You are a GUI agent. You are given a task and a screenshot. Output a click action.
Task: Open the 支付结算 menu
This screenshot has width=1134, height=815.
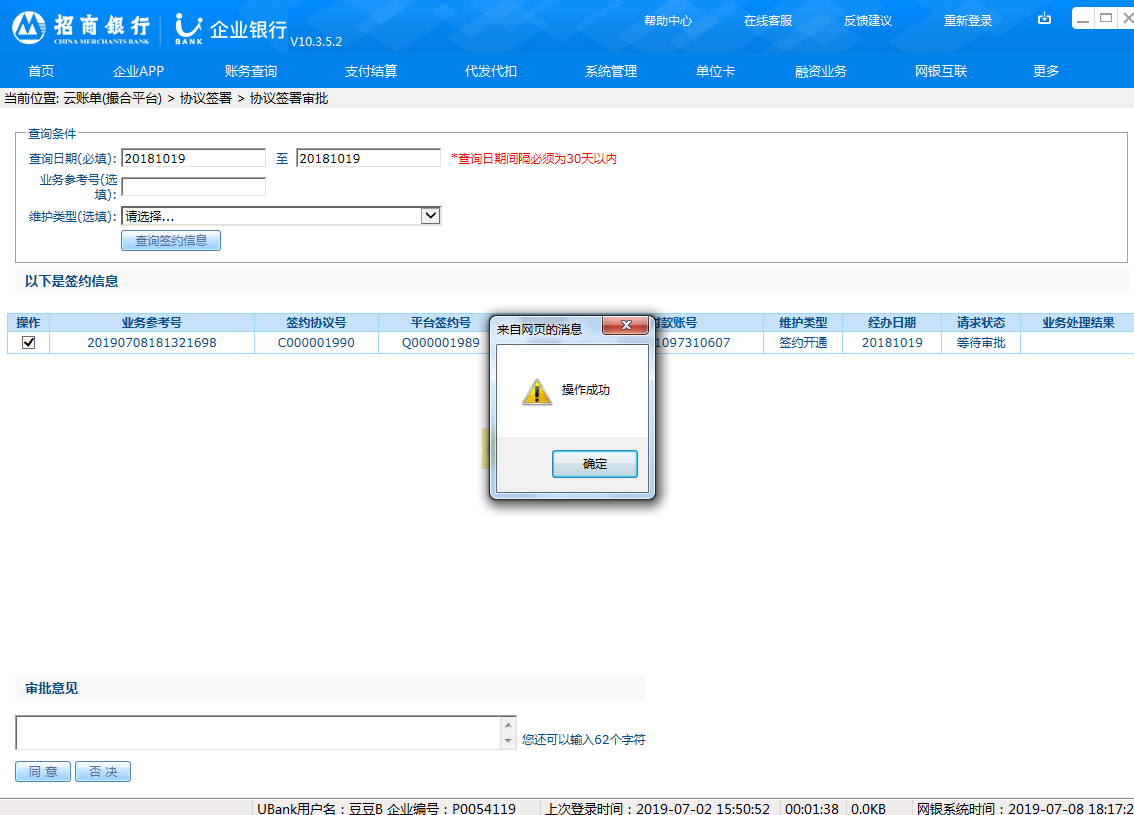pyautogui.click(x=371, y=71)
